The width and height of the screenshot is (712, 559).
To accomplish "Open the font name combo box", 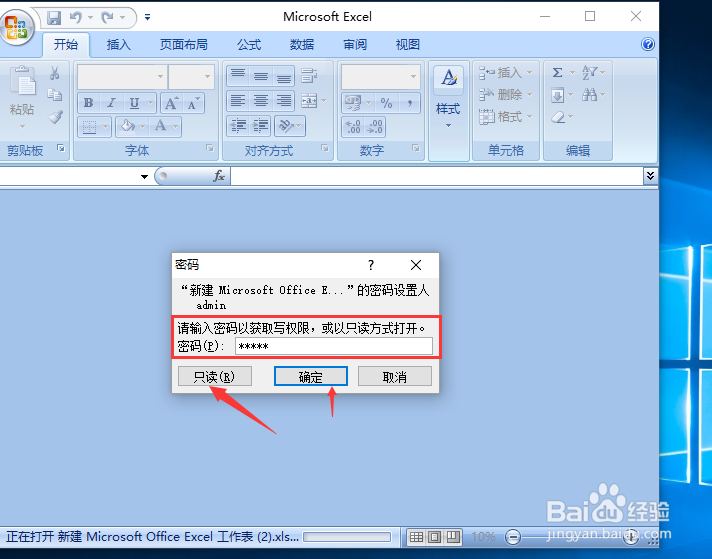I will click(122, 76).
